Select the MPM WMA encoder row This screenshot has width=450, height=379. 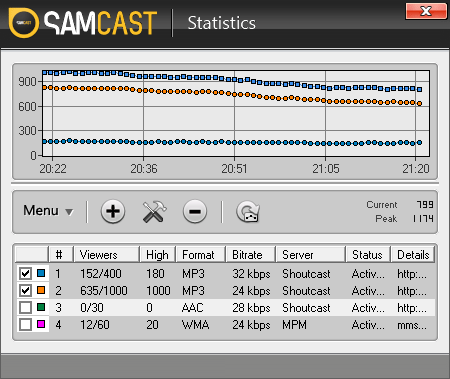(225, 324)
